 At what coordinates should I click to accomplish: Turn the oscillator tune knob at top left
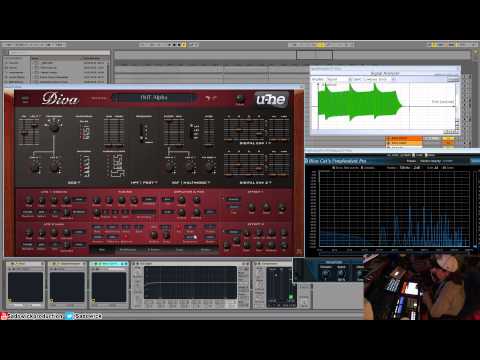coord(54,127)
